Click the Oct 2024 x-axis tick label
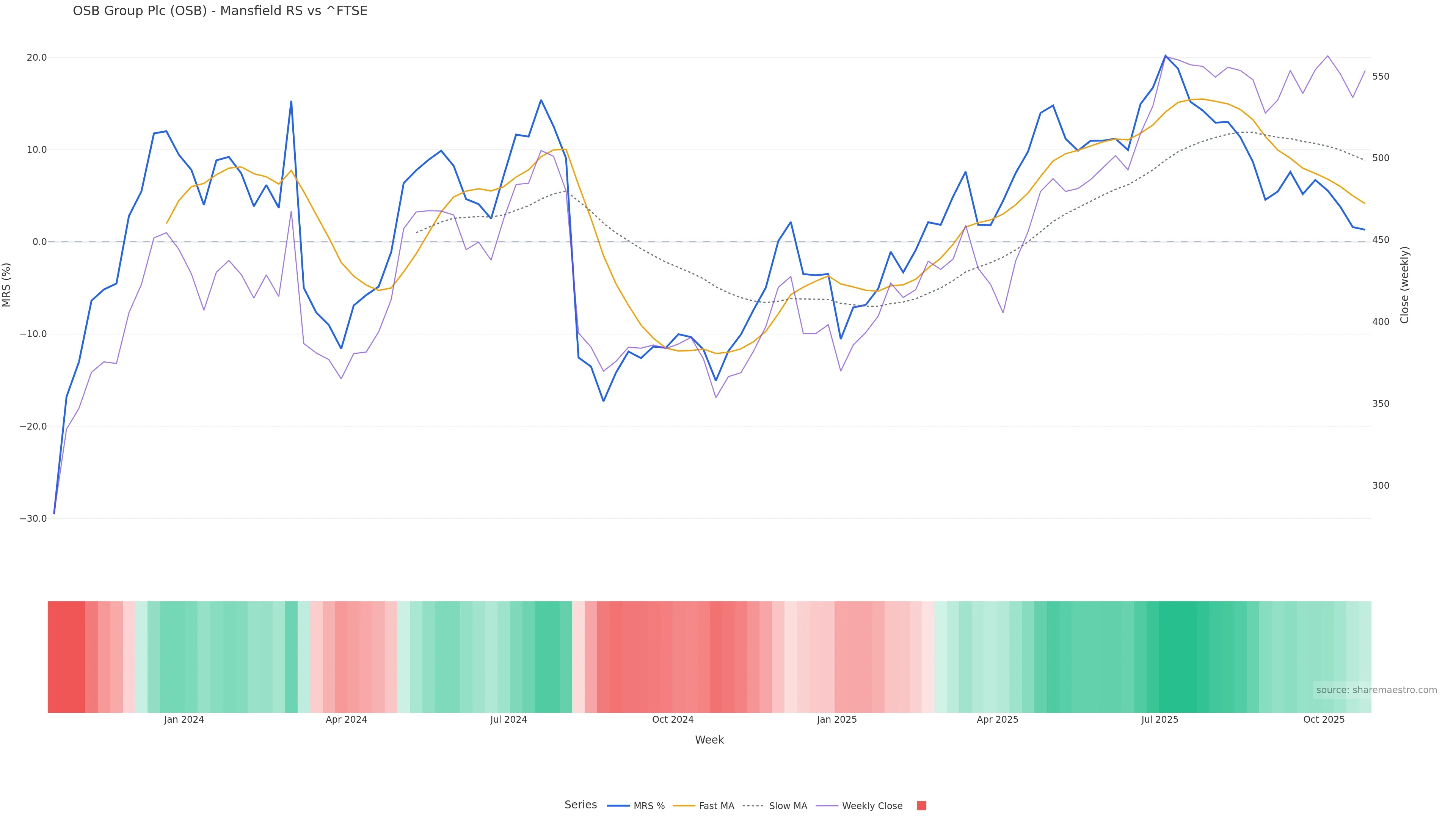The height and width of the screenshot is (819, 1456). coord(673,720)
